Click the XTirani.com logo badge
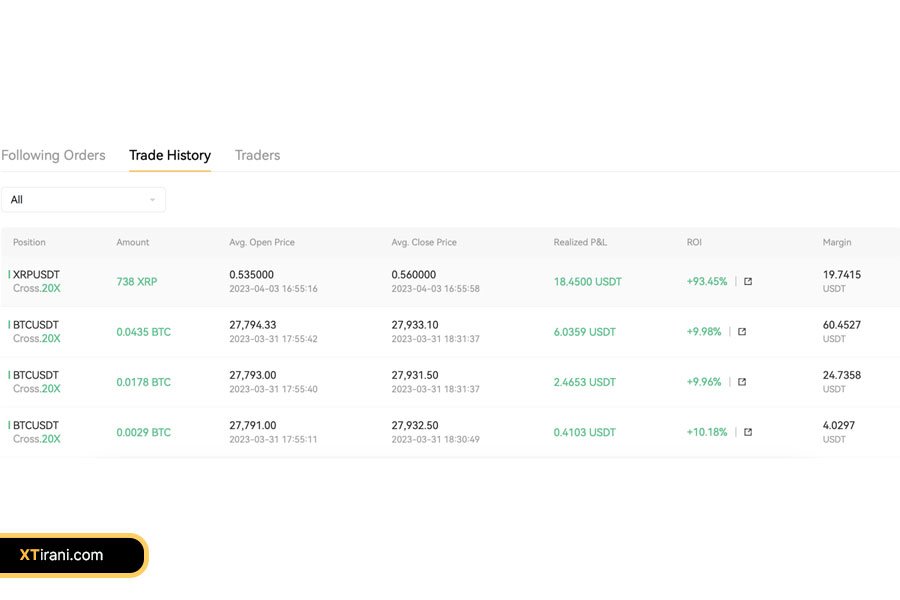Image resolution: width=900 pixels, height=600 pixels. tap(73, 555)
